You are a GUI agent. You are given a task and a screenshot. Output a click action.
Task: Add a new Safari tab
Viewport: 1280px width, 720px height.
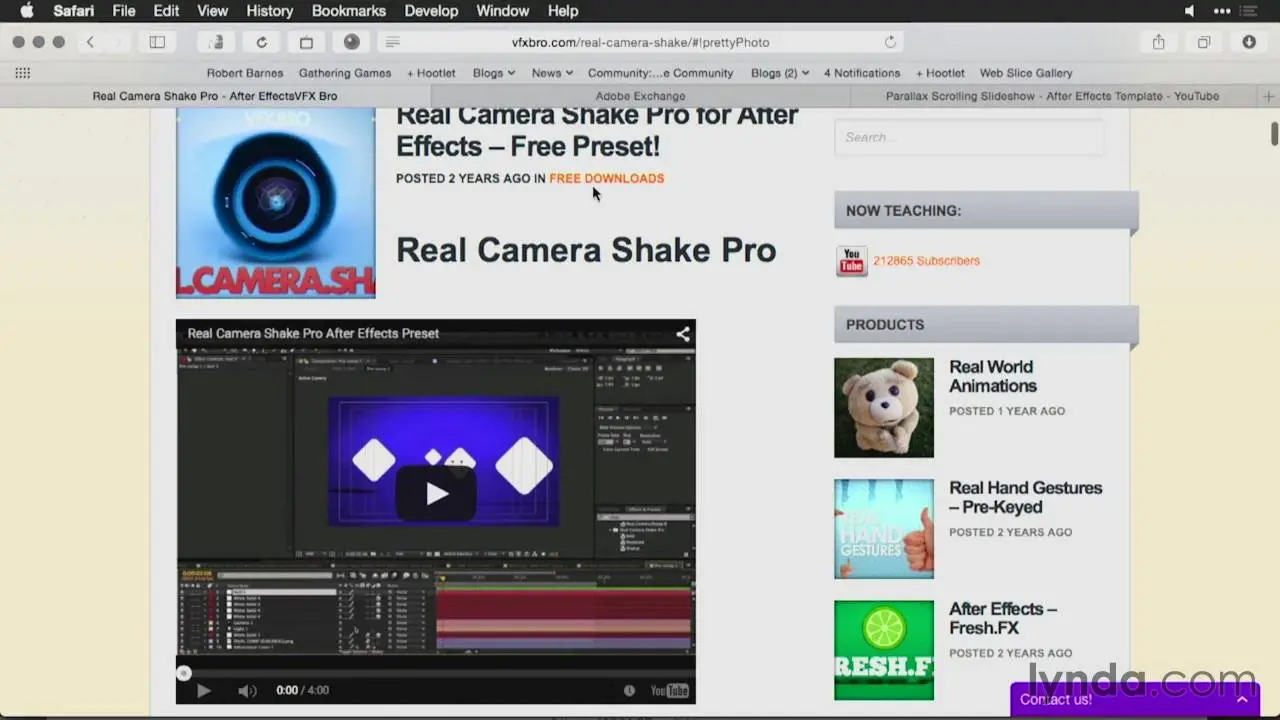click(x=1269, y=96)
